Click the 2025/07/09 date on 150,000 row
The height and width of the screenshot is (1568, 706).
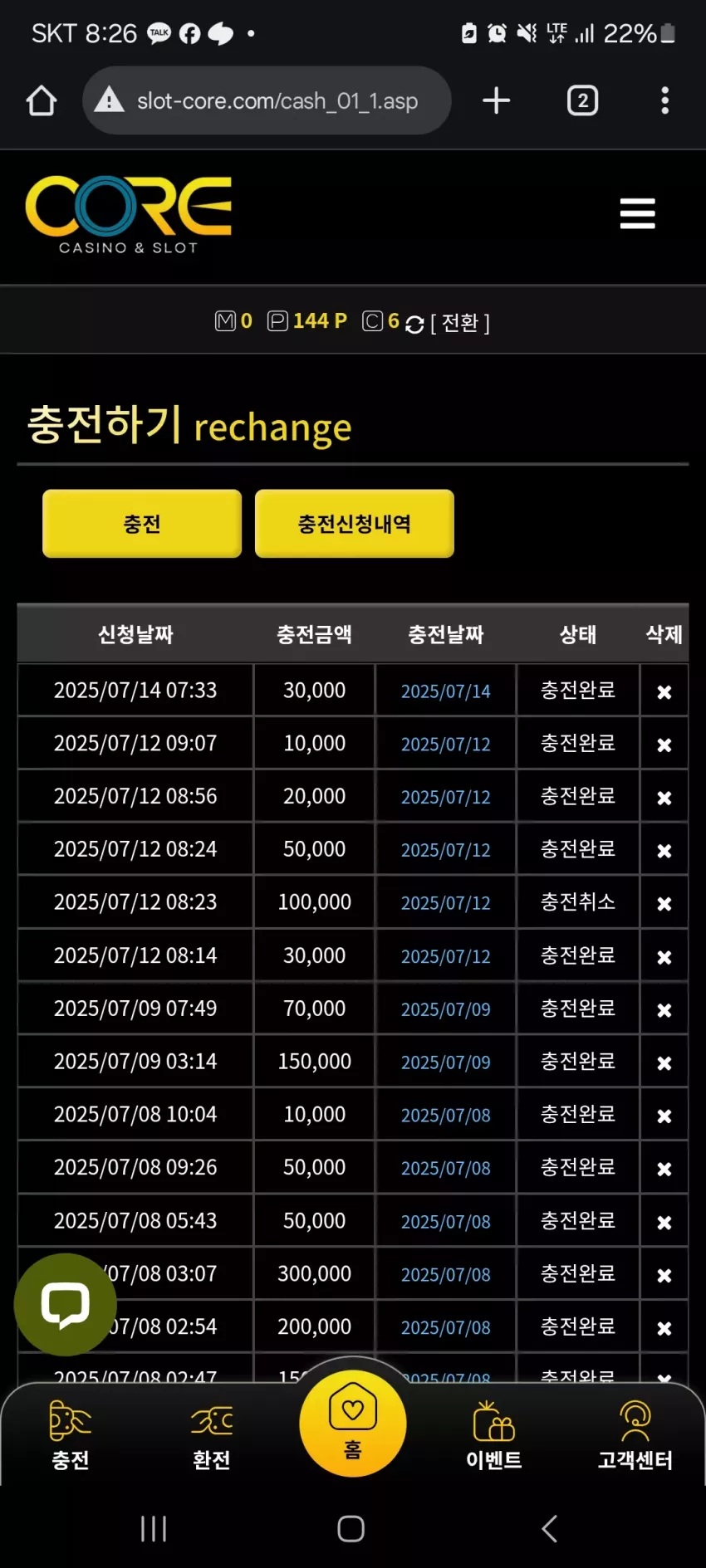pyautogui.click(x=445, y=1062)
